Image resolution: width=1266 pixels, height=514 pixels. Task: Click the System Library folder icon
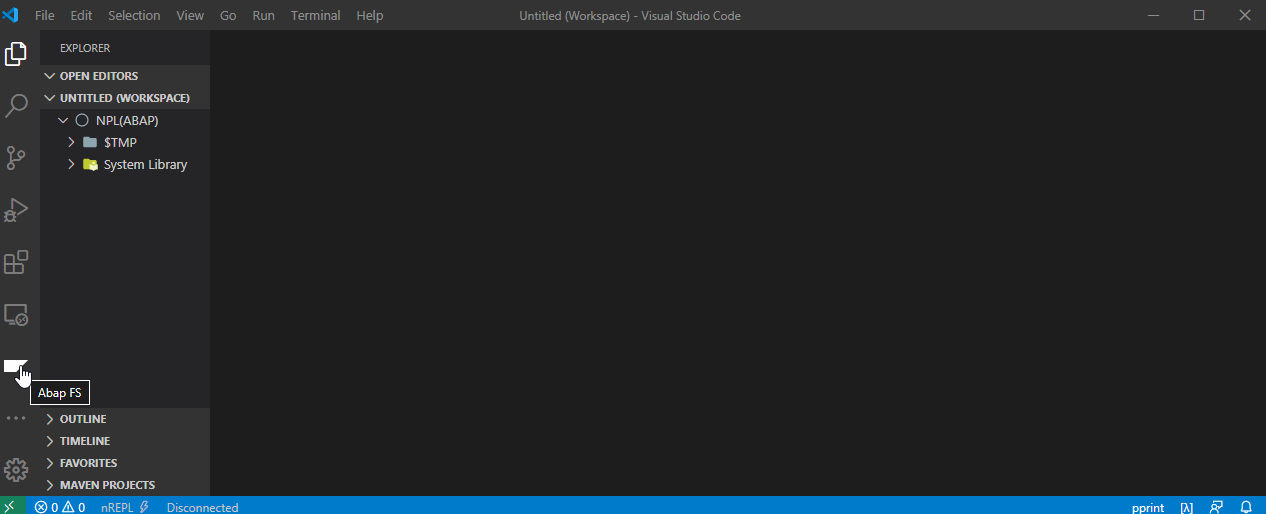pyautogui.click(x=90, y=164)
